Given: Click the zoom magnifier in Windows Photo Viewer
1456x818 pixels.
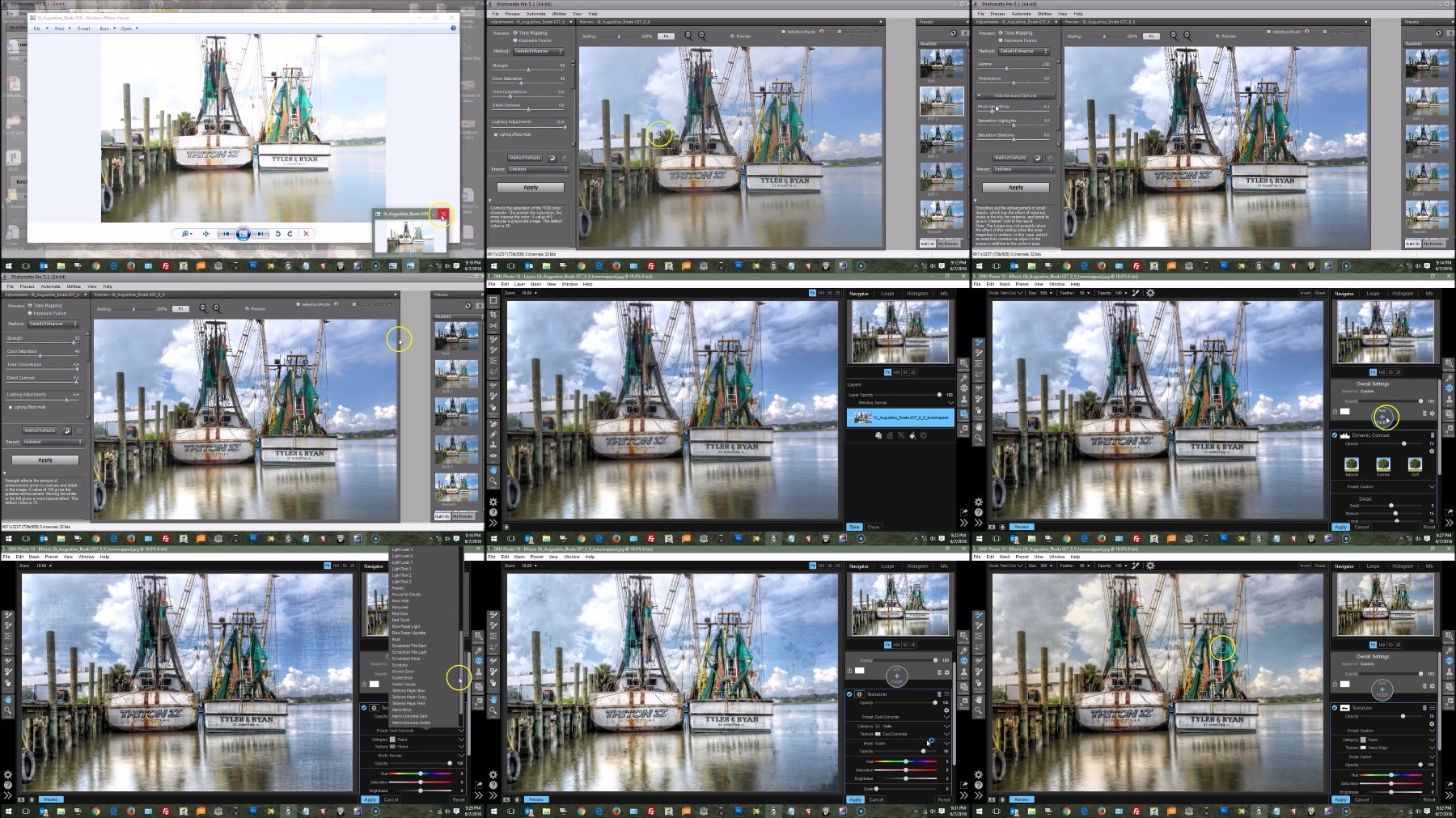Looking at the screenshot, I should (x=186, y=234).
